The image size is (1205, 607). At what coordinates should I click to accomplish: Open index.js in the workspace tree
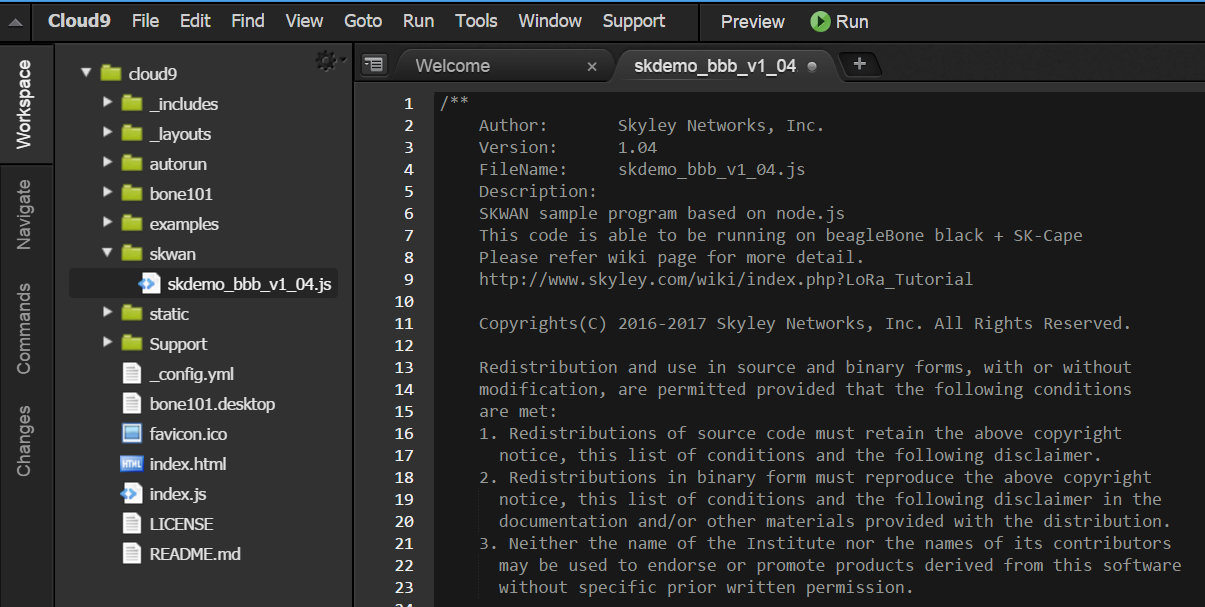(x=177, y=494)
